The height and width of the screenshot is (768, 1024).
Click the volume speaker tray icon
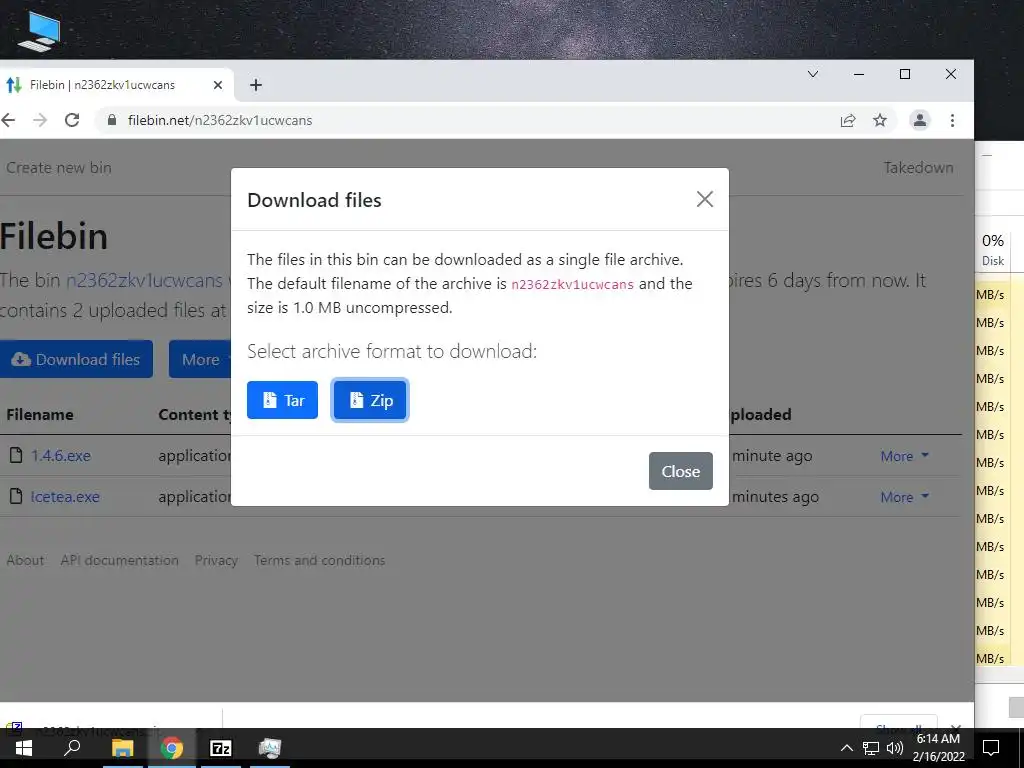coord(895,748)
